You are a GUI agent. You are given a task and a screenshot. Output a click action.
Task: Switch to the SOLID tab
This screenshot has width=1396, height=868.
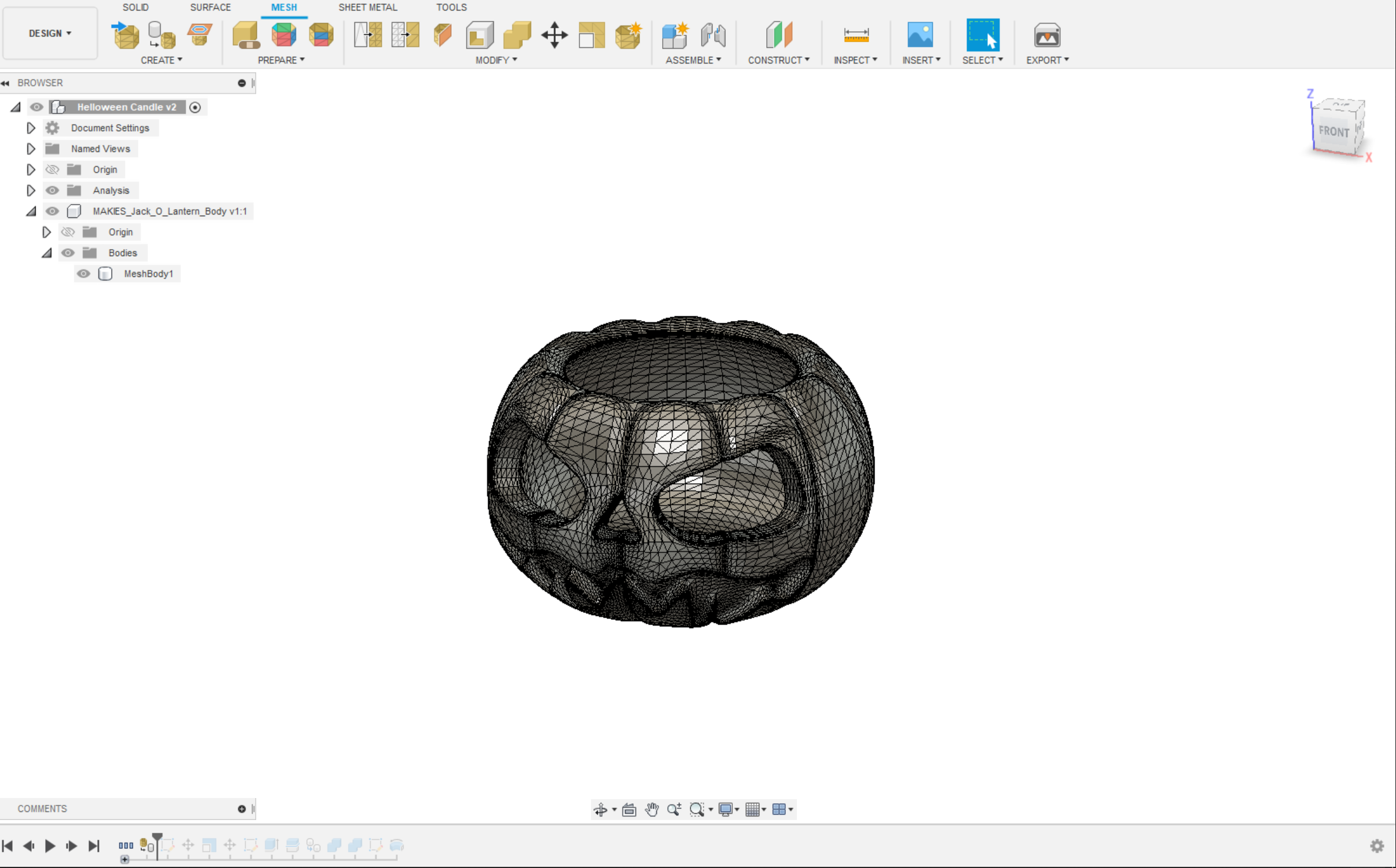click(x=135, y=8)
